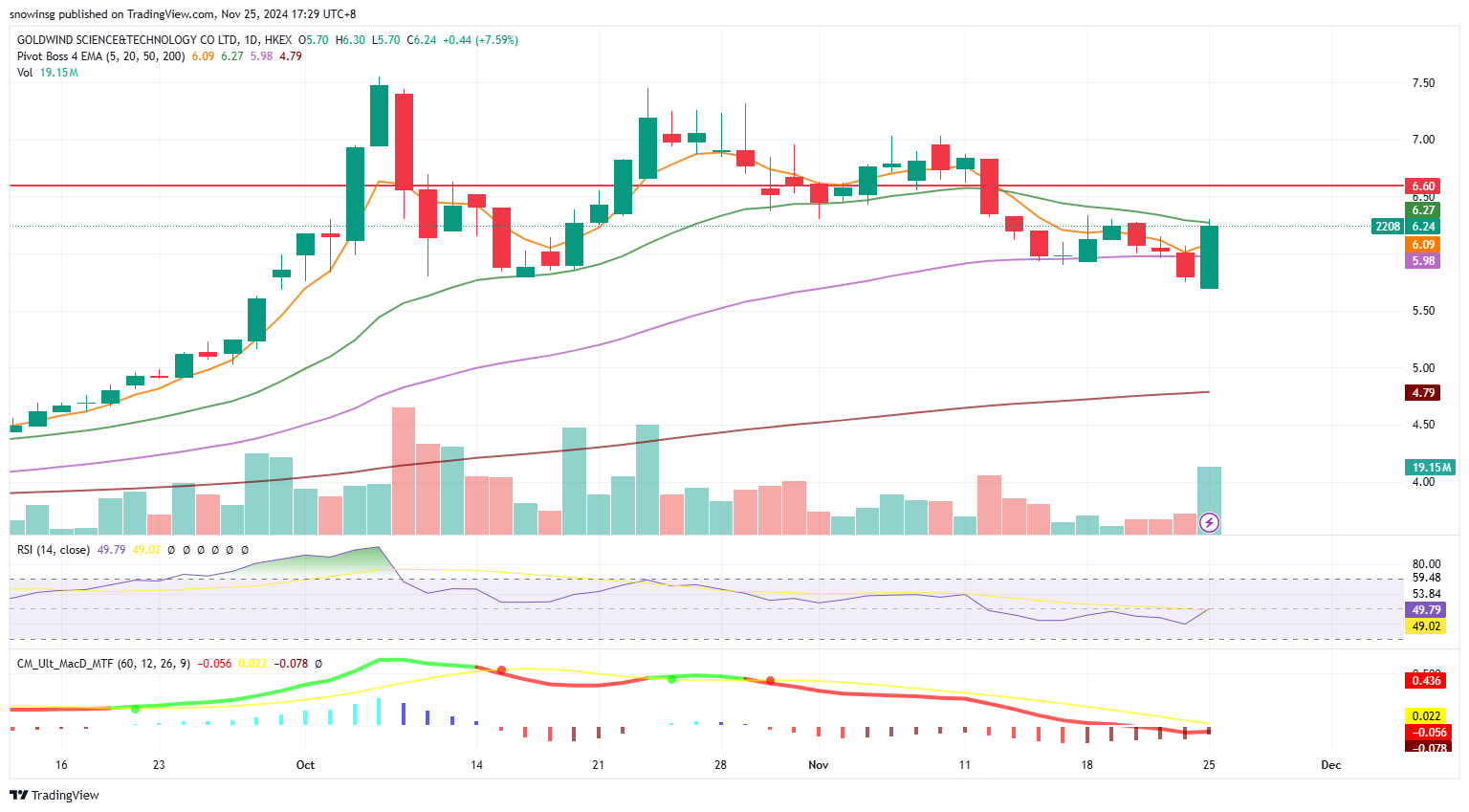Click the dark red 4.79 EMA label on the axis

point(1423,393)
